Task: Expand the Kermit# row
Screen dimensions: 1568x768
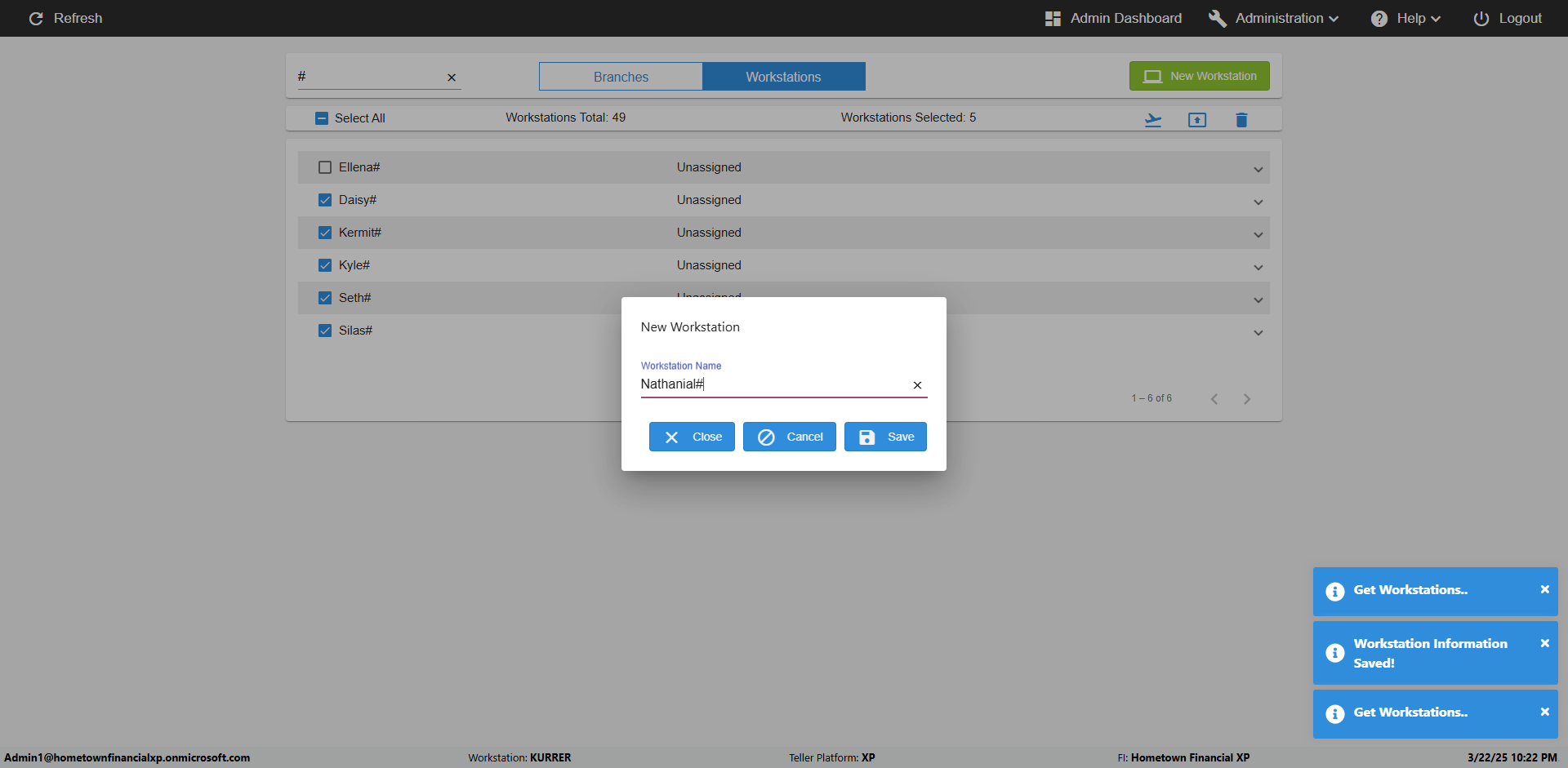Action: (x=1258, y=235)
